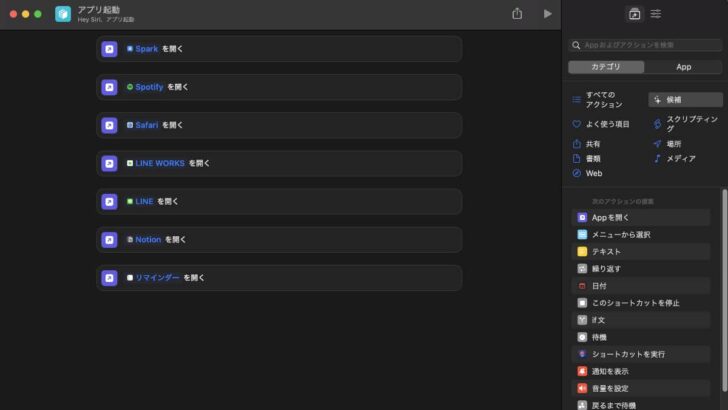Add the メニューから選択 action
The width and height of the screenshot is (728, 410).
tap(640, 234)
